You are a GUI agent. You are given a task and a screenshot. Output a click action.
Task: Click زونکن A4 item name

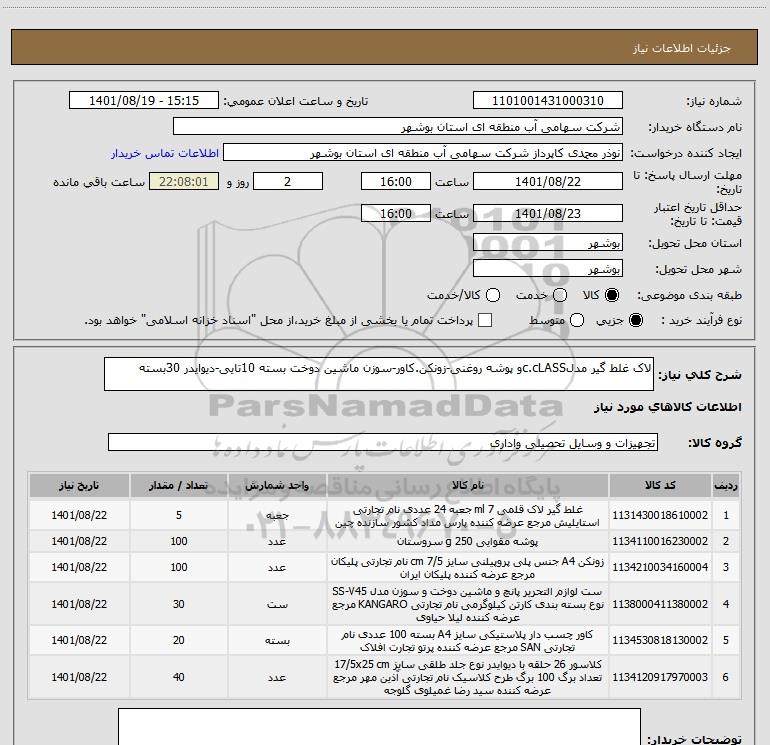(467, 568)
